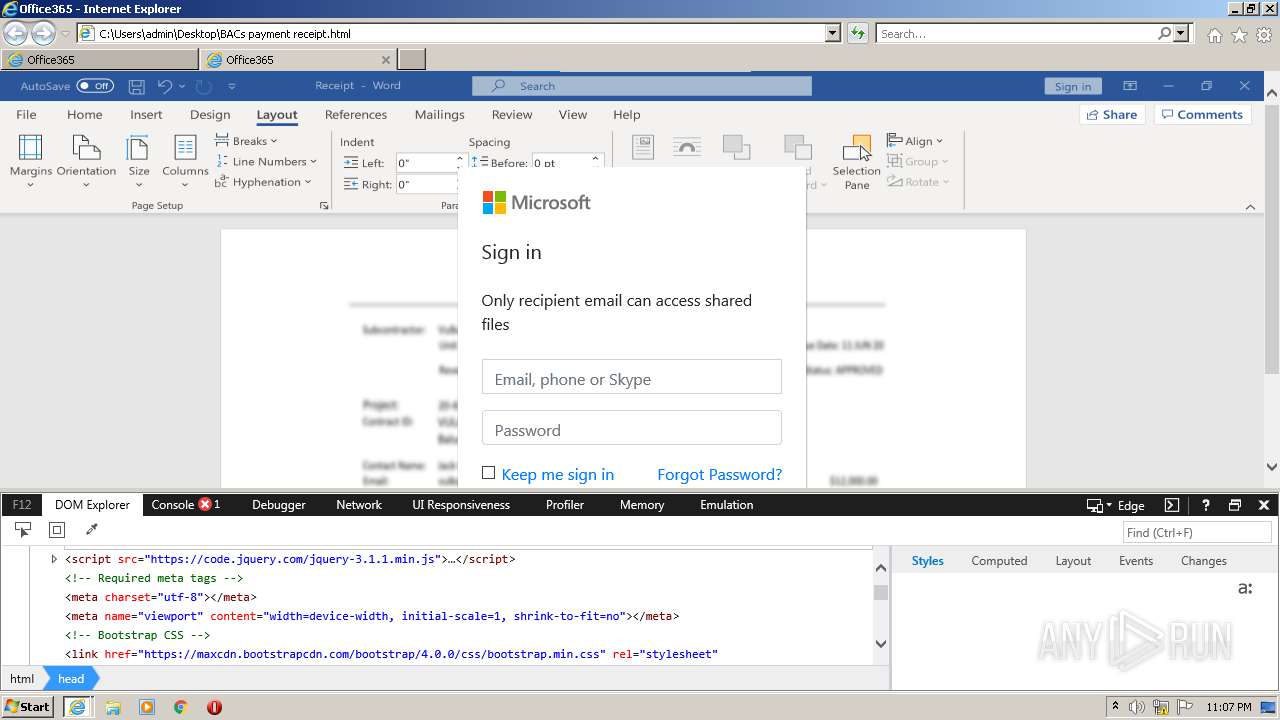
Task: Click the Undo arrow in Word title bar
Action: click(x=165, y=86)
